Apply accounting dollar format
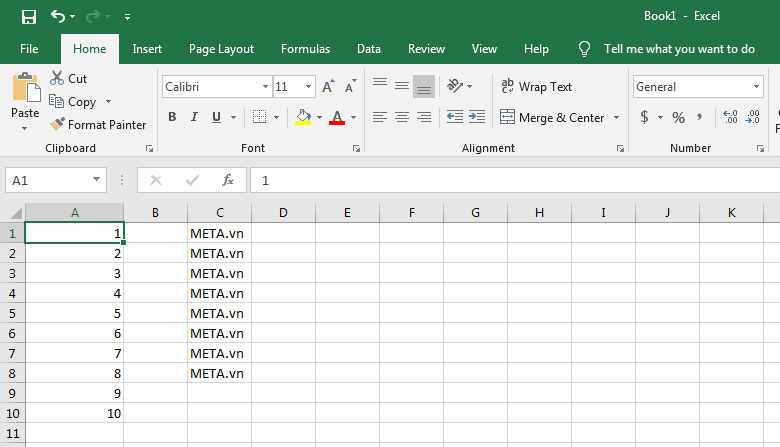Viewport: 780px width, 447px height. pyautogui.click(x=644, y=117)
